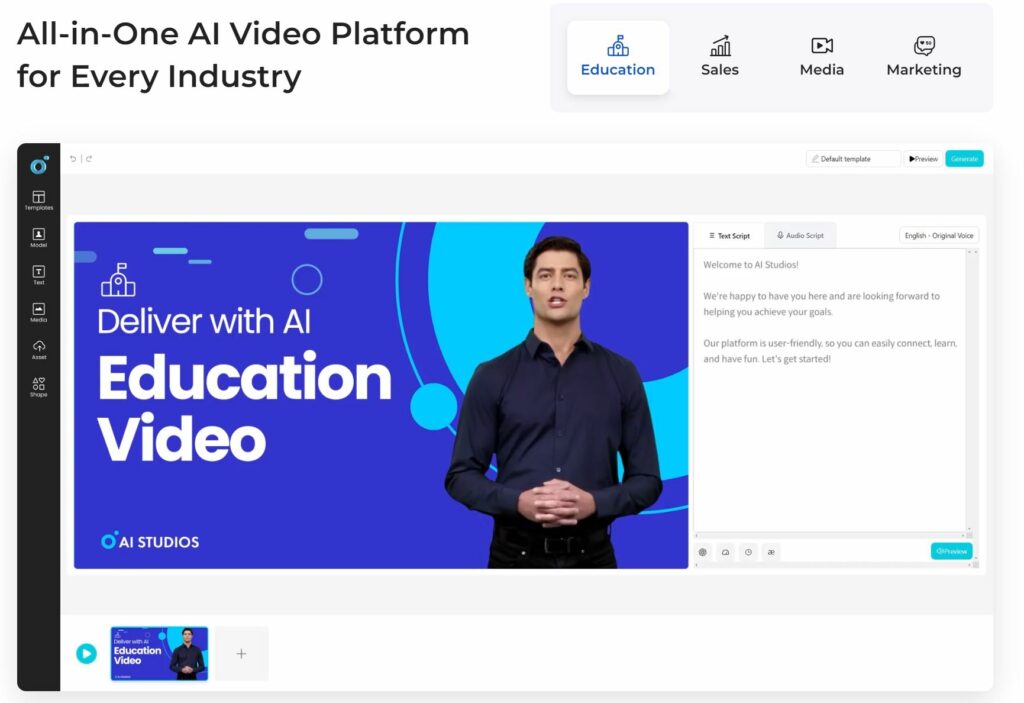Play the scene timeline
Viewport: 1024px width, 703px height.
coord(86,653)
